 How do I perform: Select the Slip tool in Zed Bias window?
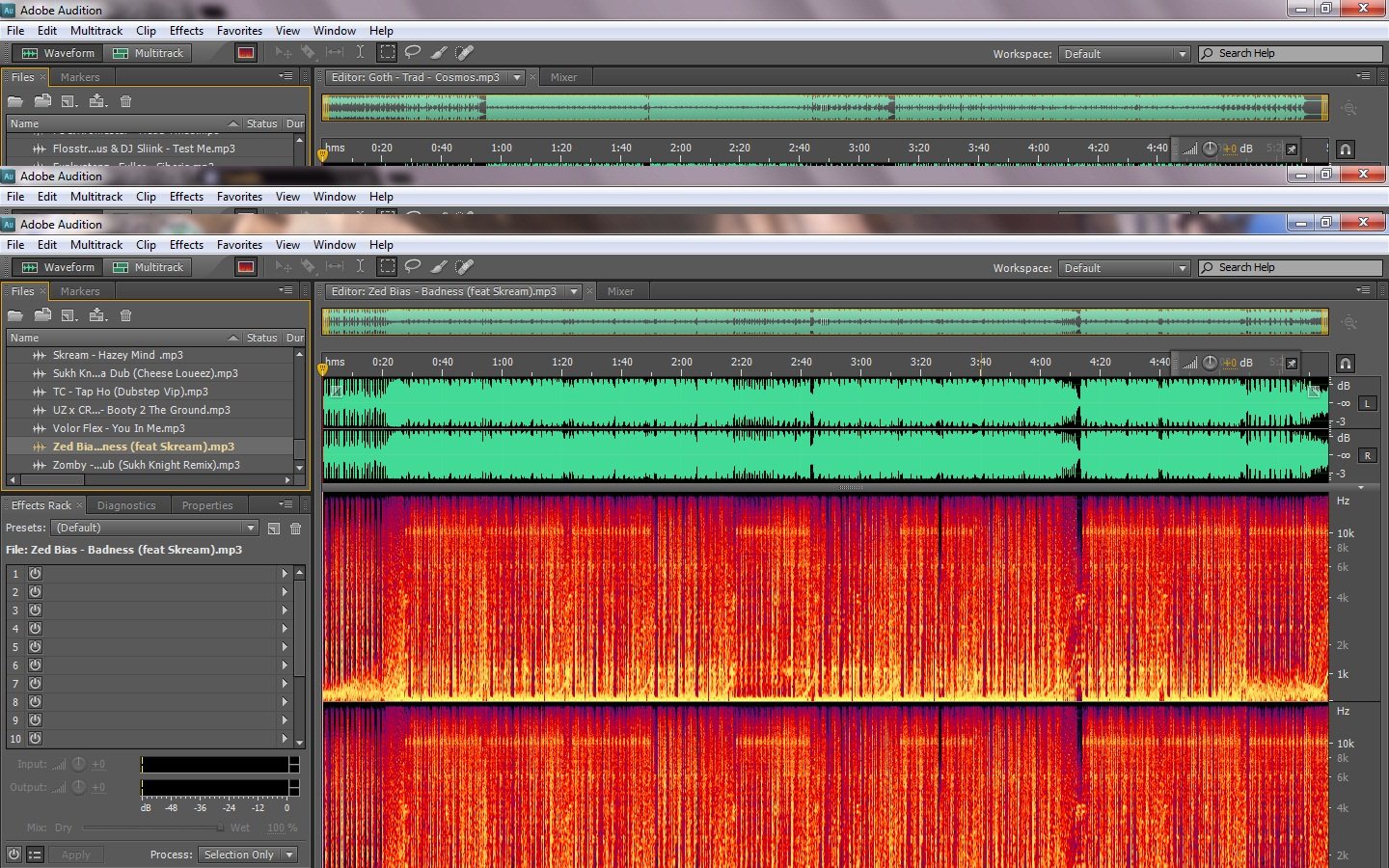tap(335, 267)
